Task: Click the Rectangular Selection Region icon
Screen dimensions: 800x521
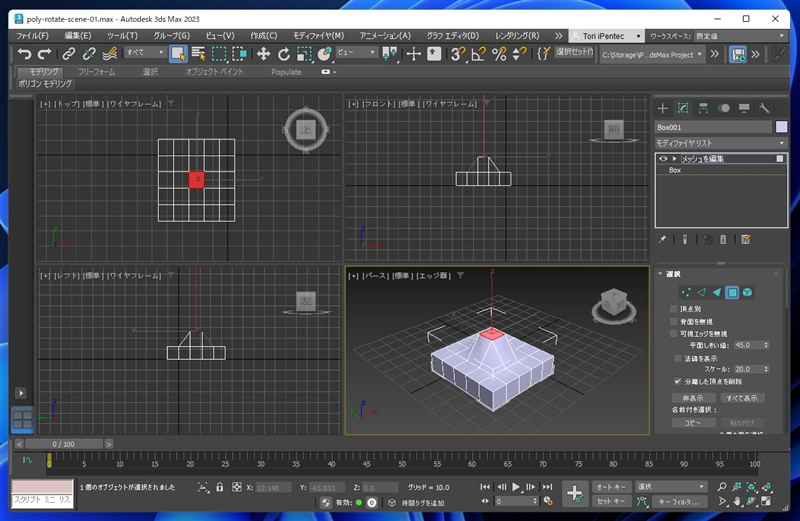Action: coord(219,54)
